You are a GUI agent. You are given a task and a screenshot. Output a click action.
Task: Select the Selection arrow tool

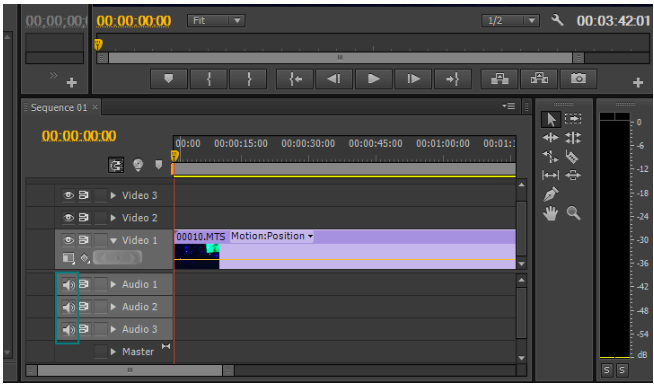[x=551, y=120]
